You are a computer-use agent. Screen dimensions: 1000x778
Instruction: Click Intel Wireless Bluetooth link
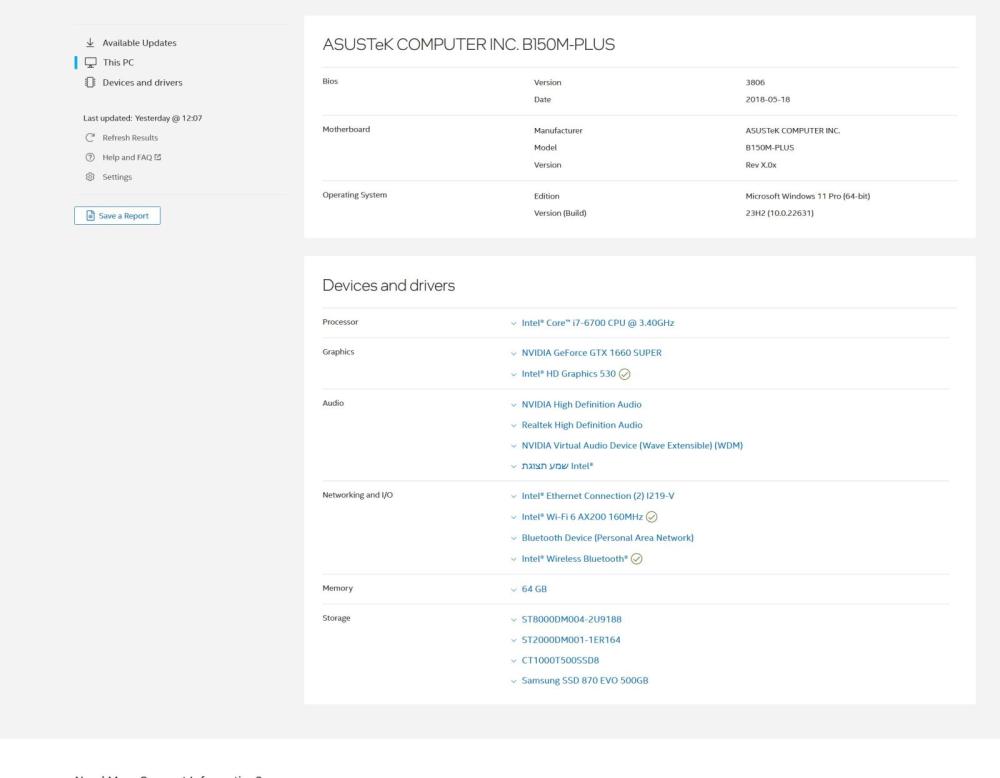pyautogui.click(x=575, y=559)
